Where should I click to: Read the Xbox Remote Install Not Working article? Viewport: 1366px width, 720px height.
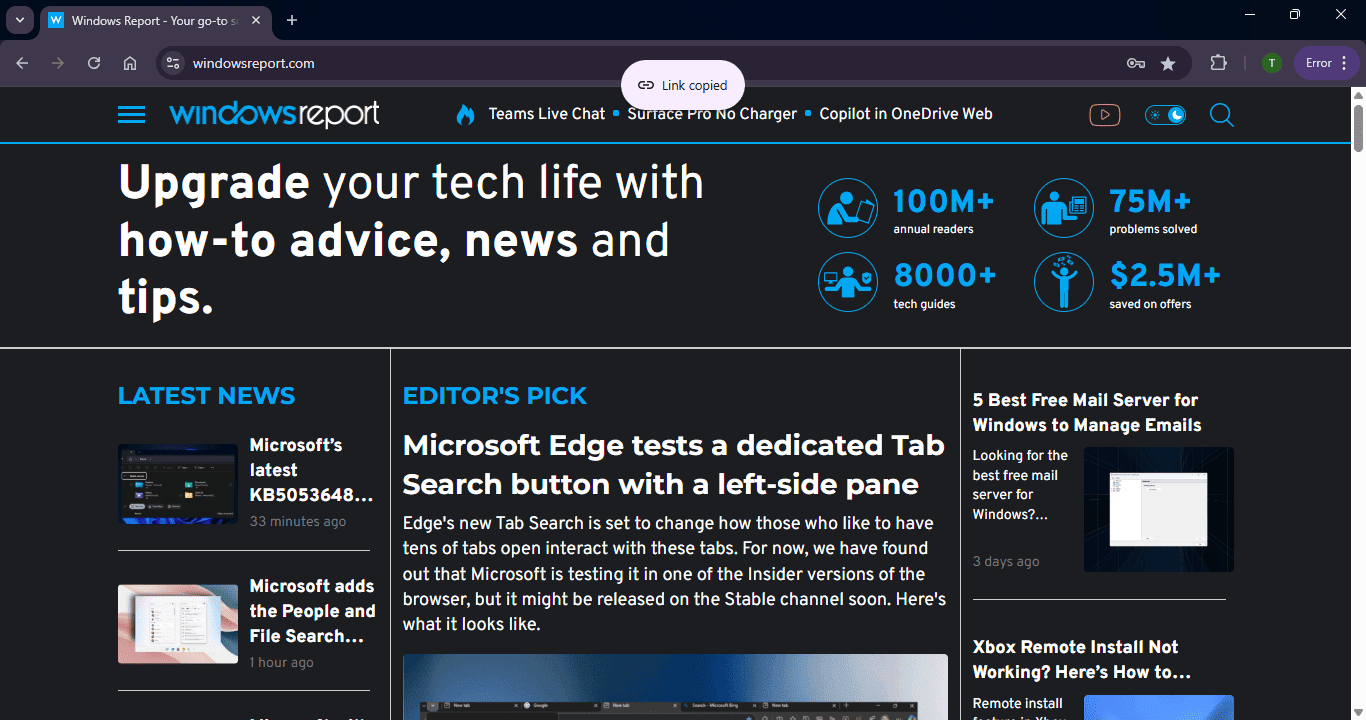click(x=1082, y=659)
